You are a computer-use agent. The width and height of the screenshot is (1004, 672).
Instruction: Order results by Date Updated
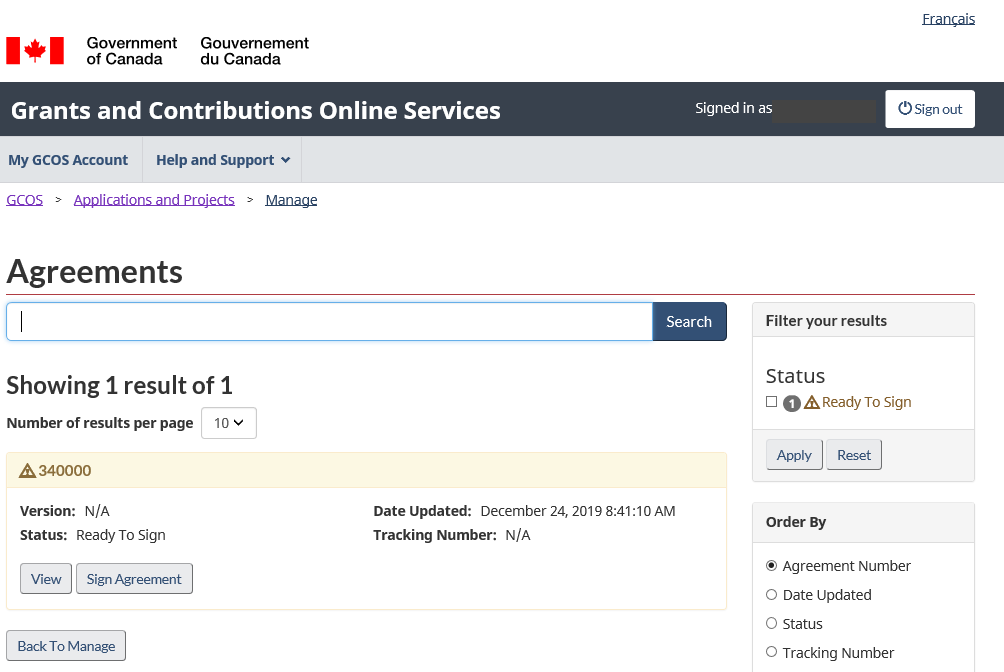click(771, 595)
